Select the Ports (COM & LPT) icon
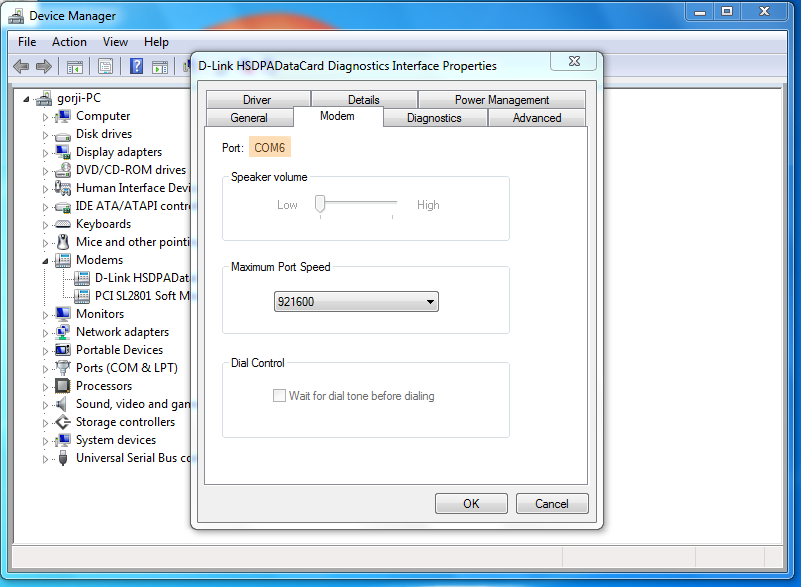This screenshot has width=801, height=587. pos(63,368)
